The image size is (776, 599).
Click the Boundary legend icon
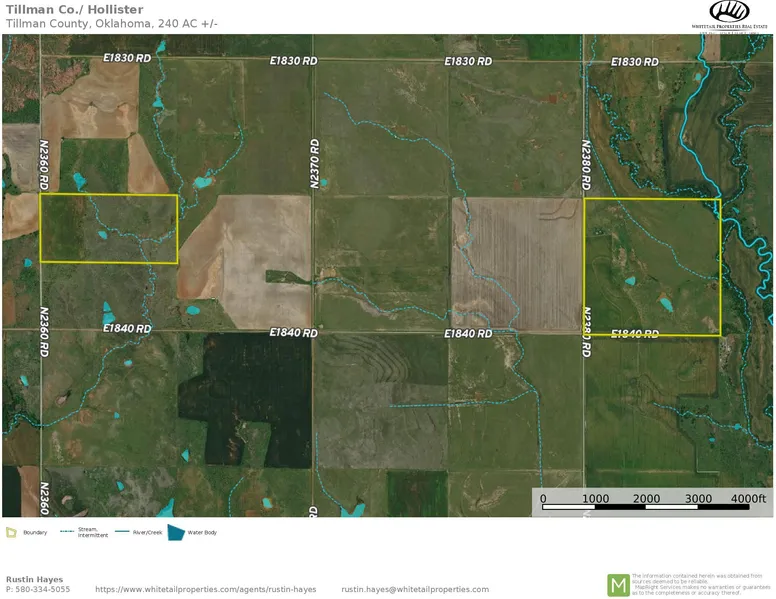click(x=11, y=533)
